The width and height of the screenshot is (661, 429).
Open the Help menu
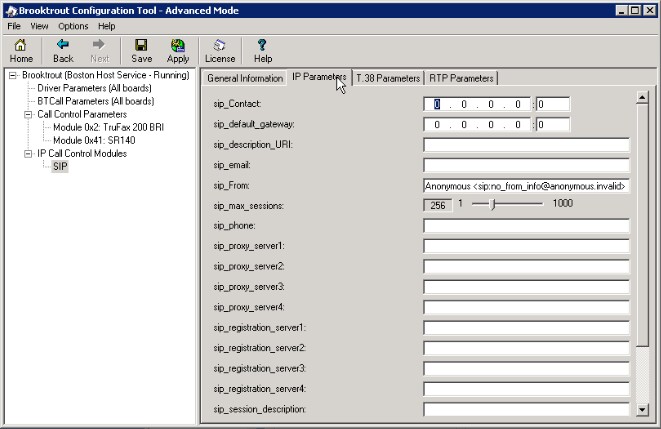(107, 26)
